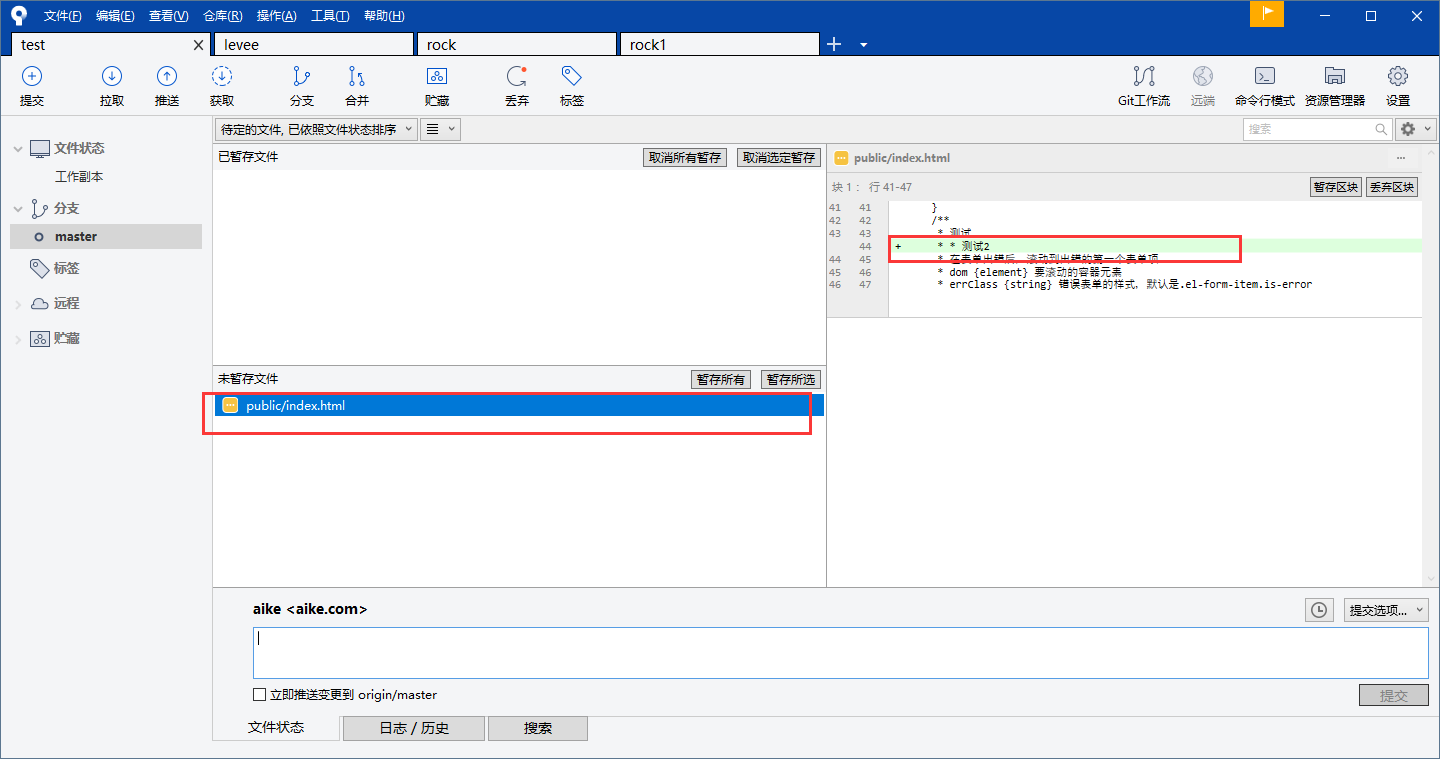Open the 查看(V) menu
This screenshot has height=759, width=1440.
(x=168, y=16)
